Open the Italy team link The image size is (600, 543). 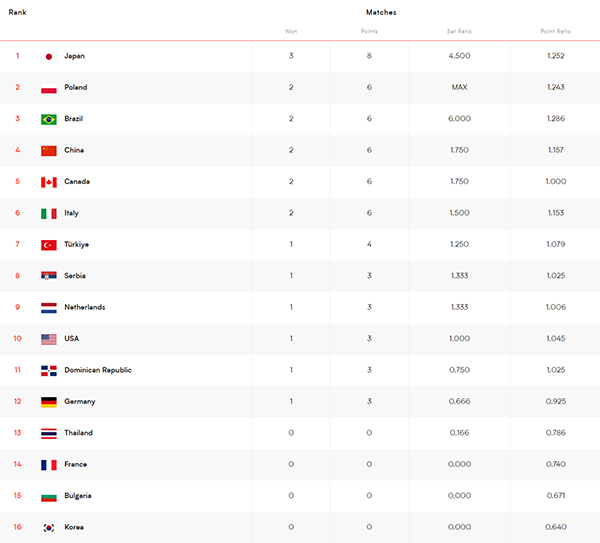click(71, 213)
